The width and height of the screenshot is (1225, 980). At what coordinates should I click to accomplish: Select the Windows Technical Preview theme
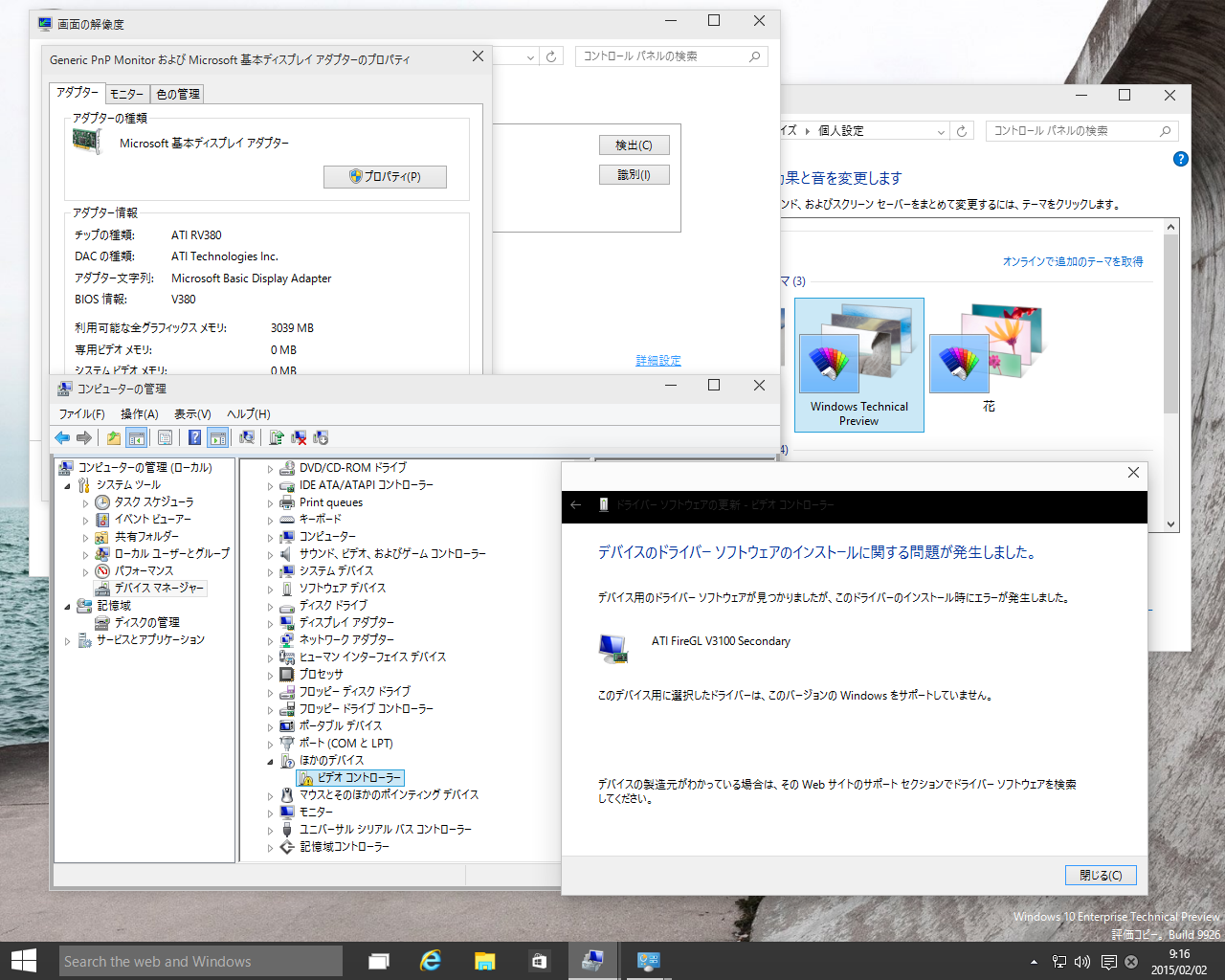click(x=859, y=365)
